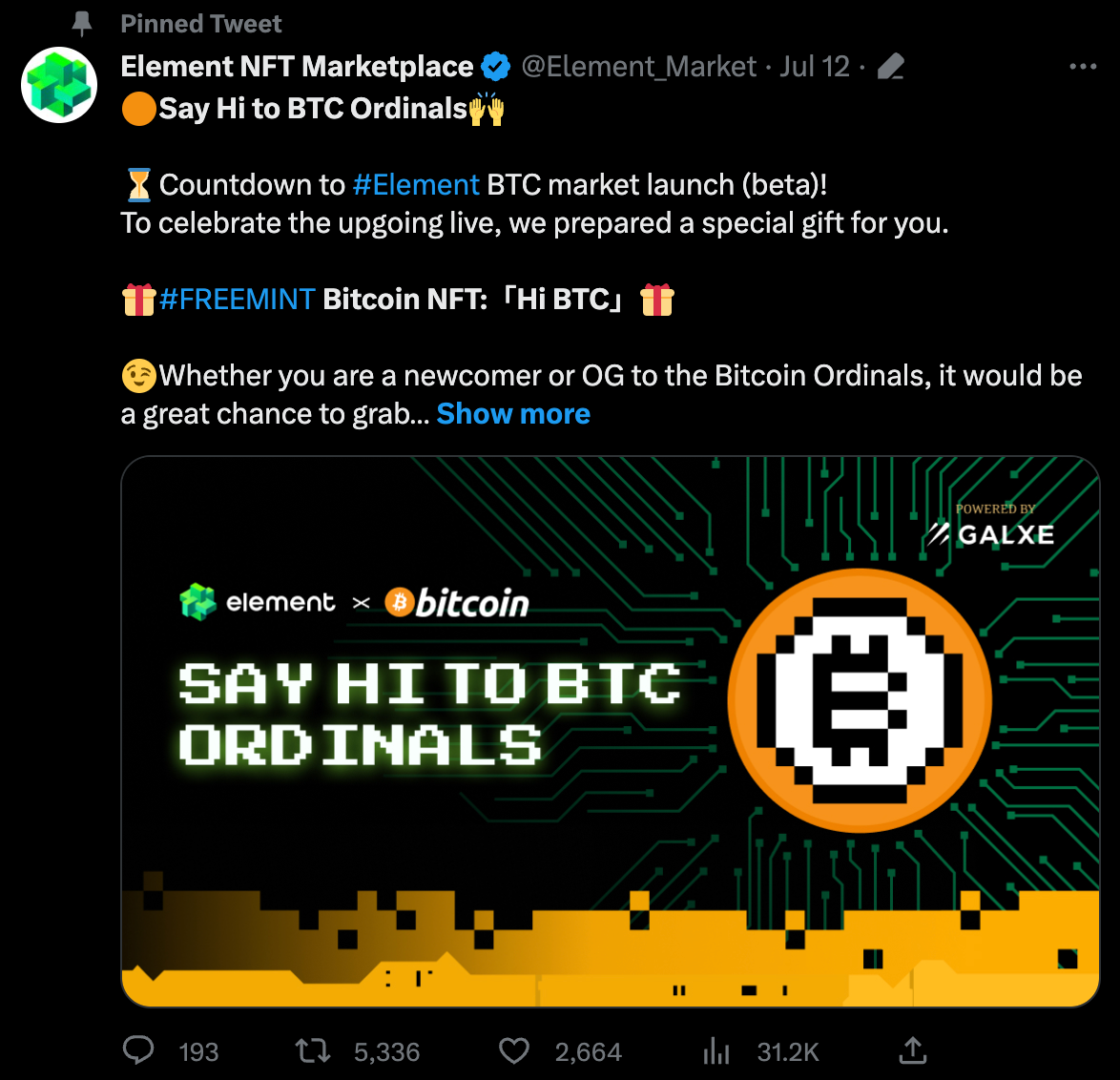Open the #Element hashtag link
Image resolution: width=1120 pixels, height=1080 pixels.
pyautogui.click(x=416, y=185)
